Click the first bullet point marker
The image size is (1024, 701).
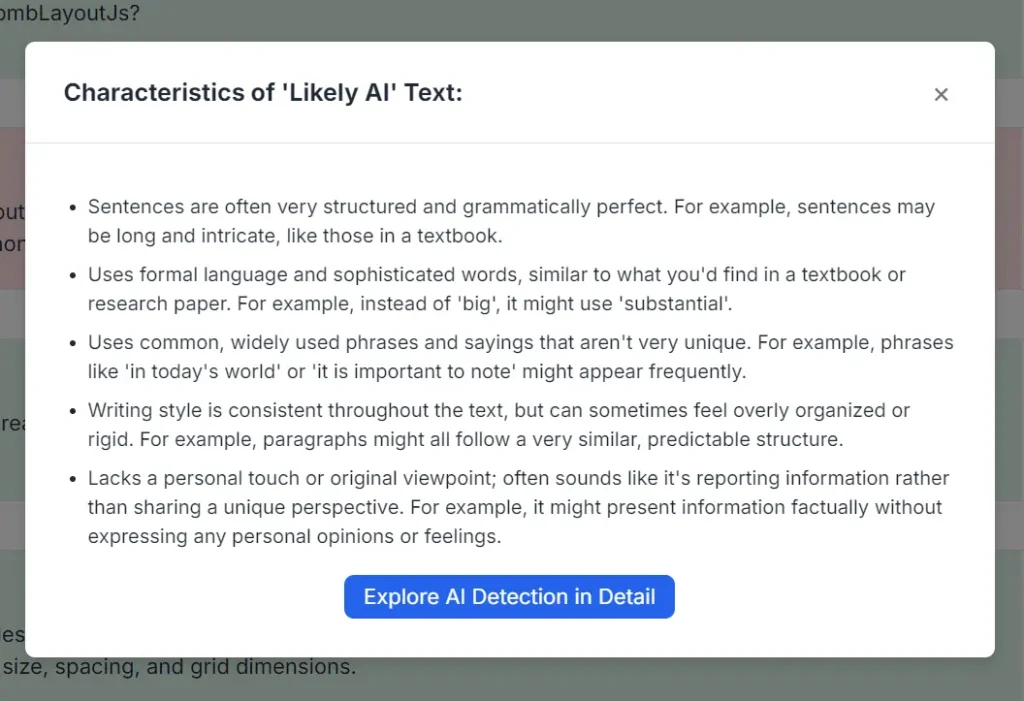pyautogui.click(x=71, y=207)
